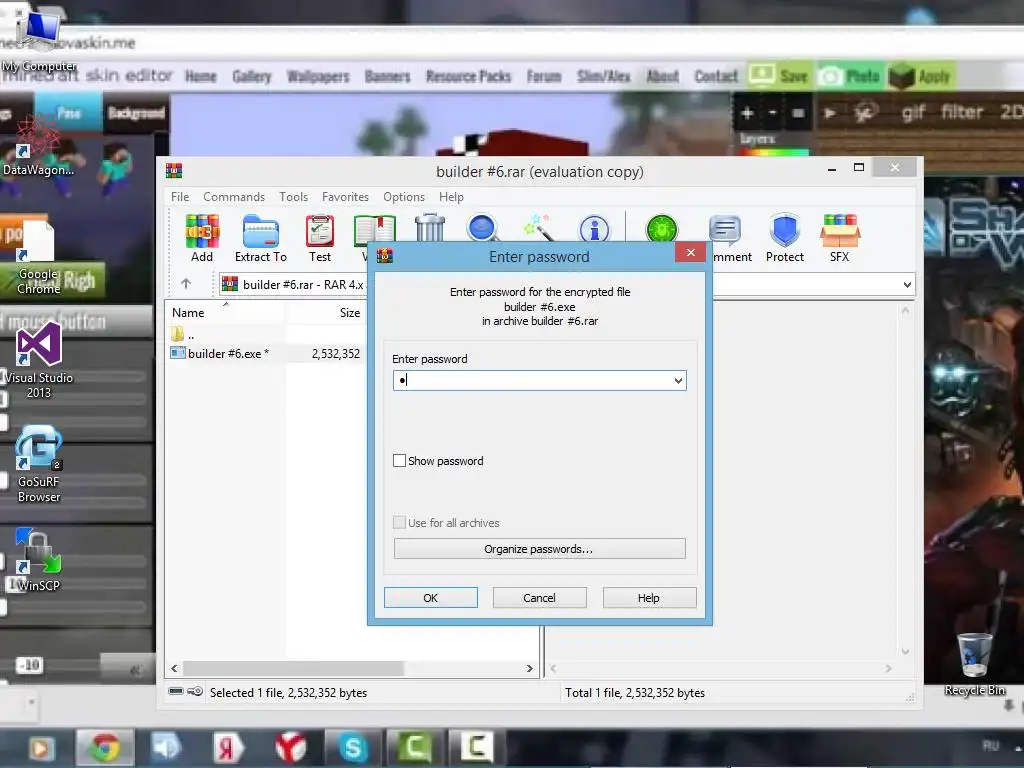
Task: Click the Add toolbar icon in WinRAR
Action: point(202,238)
